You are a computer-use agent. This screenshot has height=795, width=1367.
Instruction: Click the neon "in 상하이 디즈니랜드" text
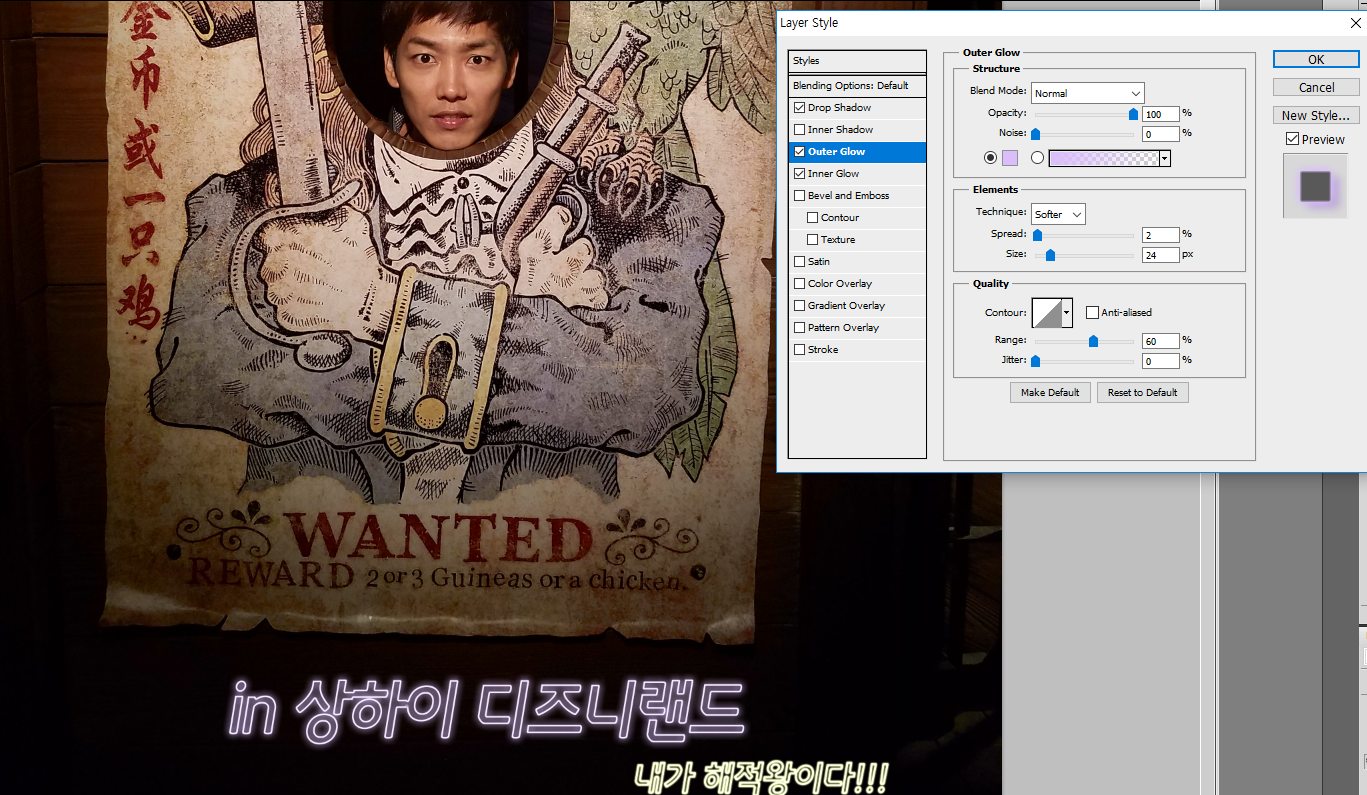[x=487, y=709]
